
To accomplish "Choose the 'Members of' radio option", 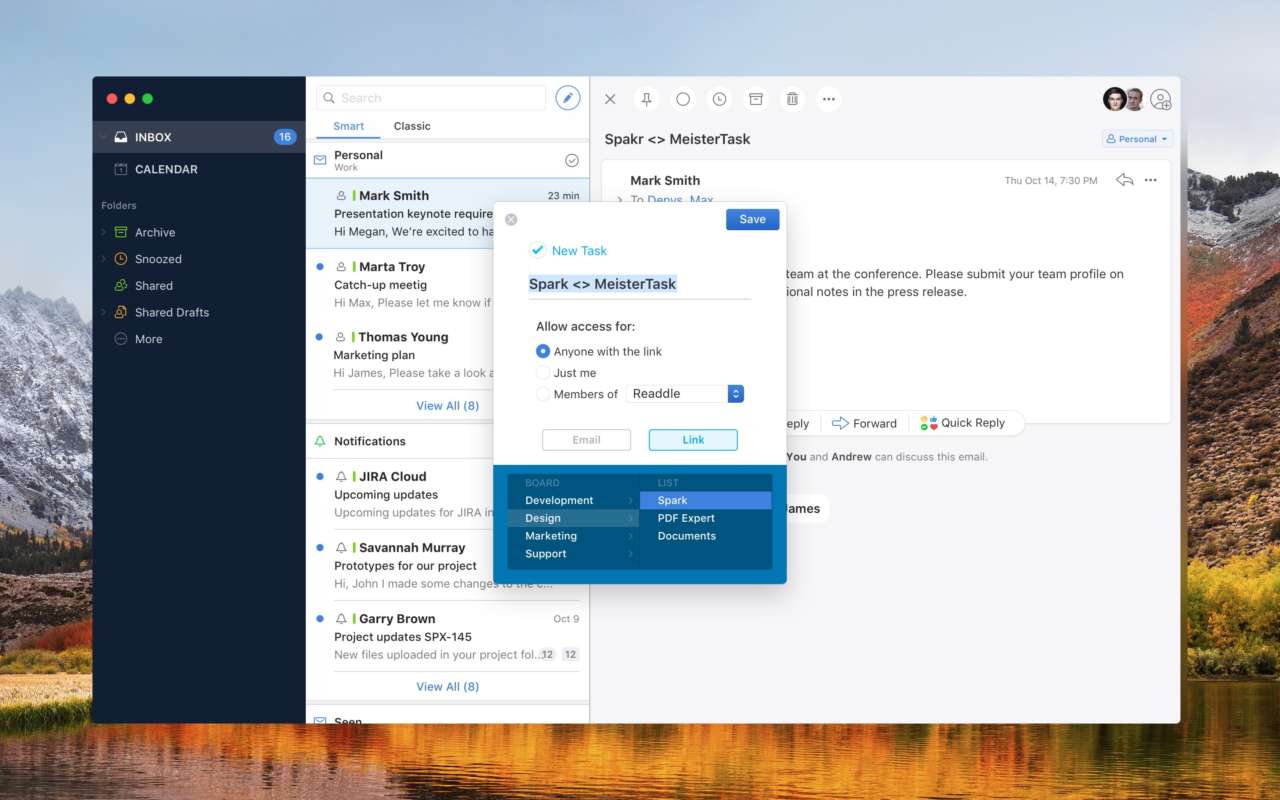I will 543,394.
